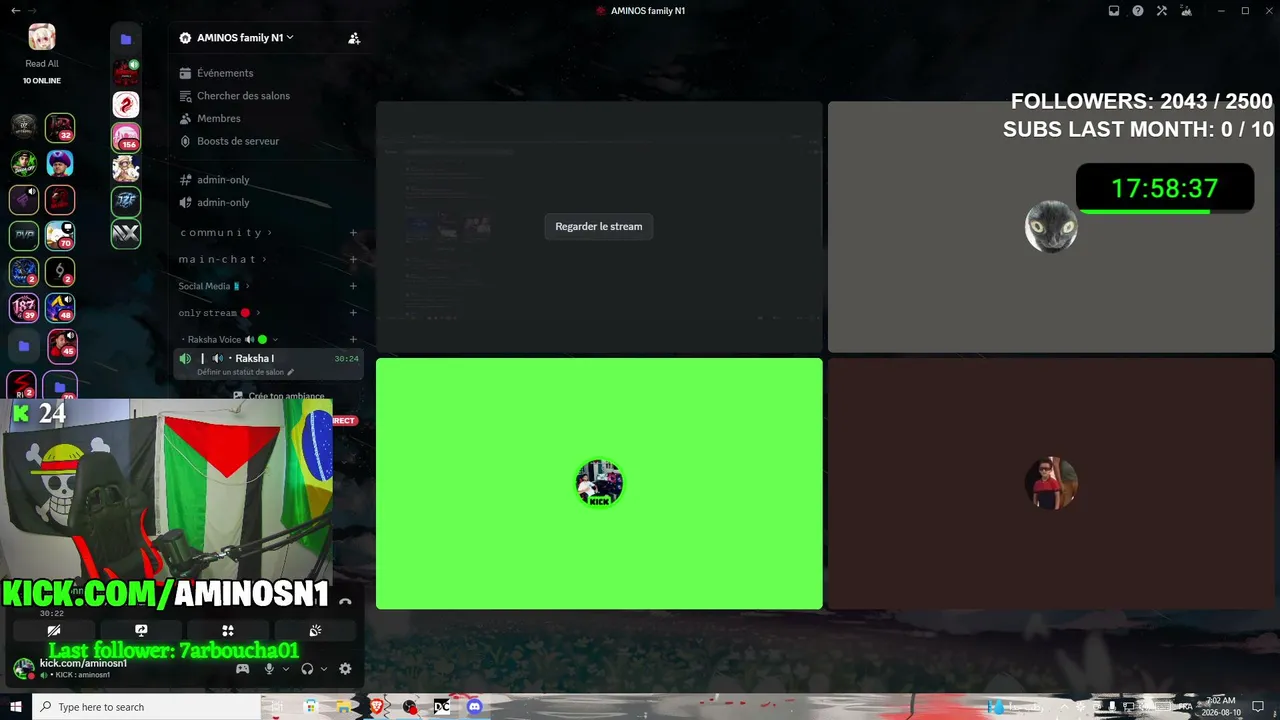Open the server icon with the 156 badge
Screen dimensions: 1280x720
(x=126, y=136)
